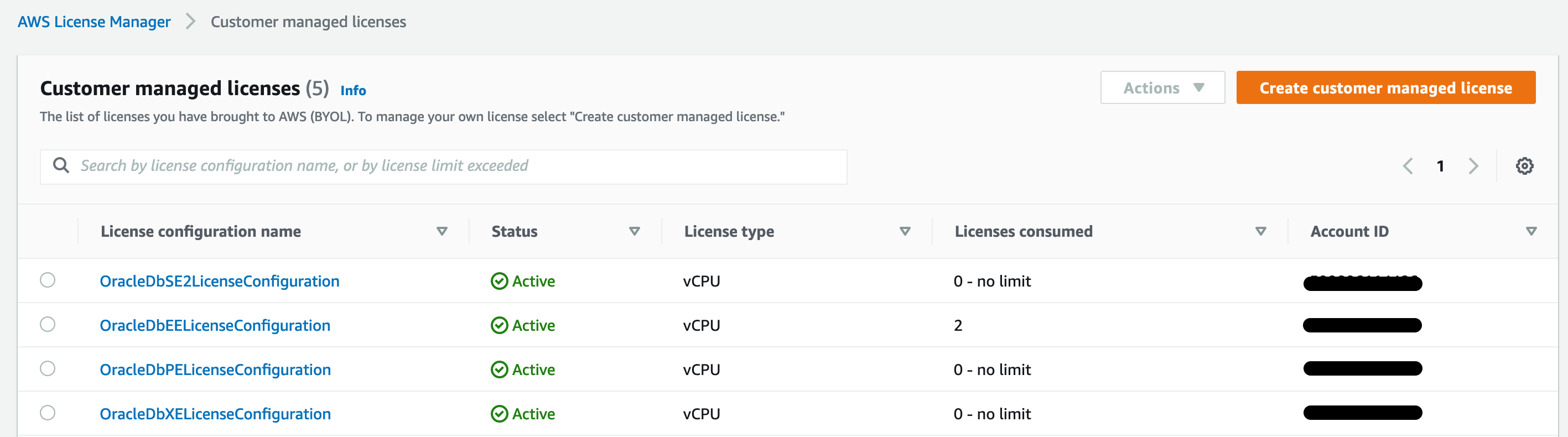Open OracleDbPELicenseConfiguration link
The image size is (1568, 437).
point(215,370)
